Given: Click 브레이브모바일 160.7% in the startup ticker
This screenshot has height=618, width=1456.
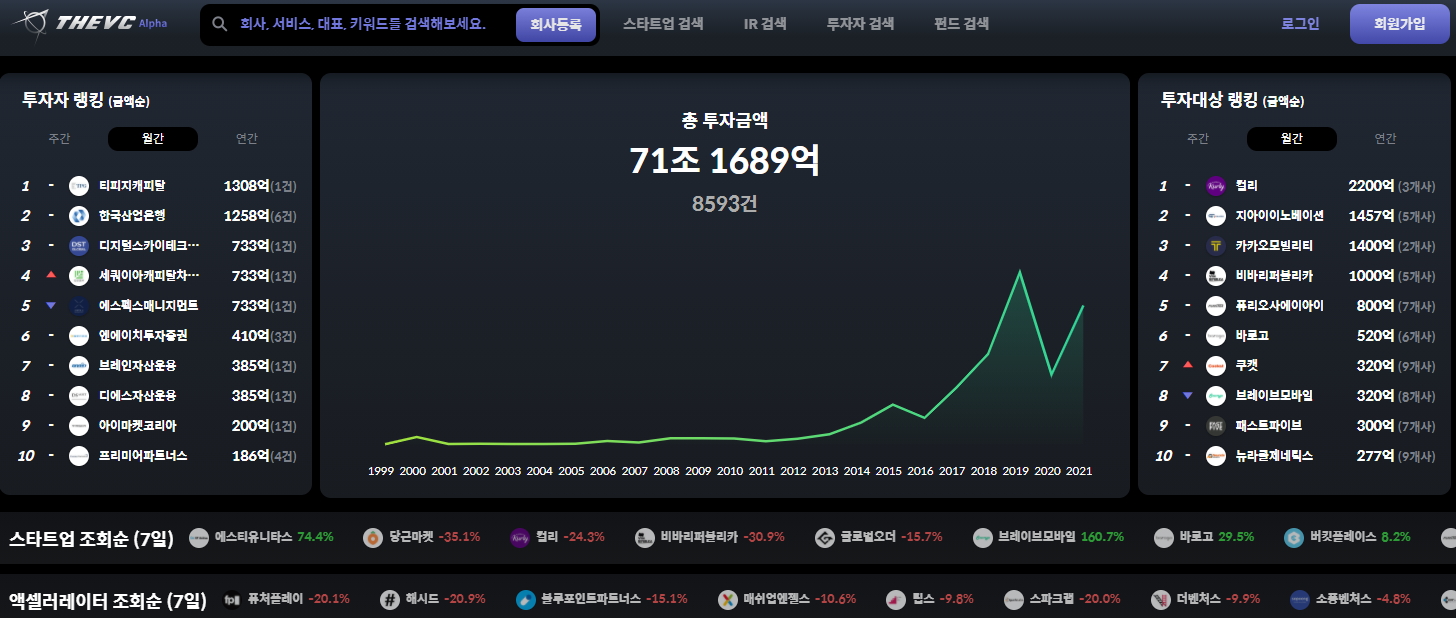Looking at the screenshot, I should click(1048, 538).
